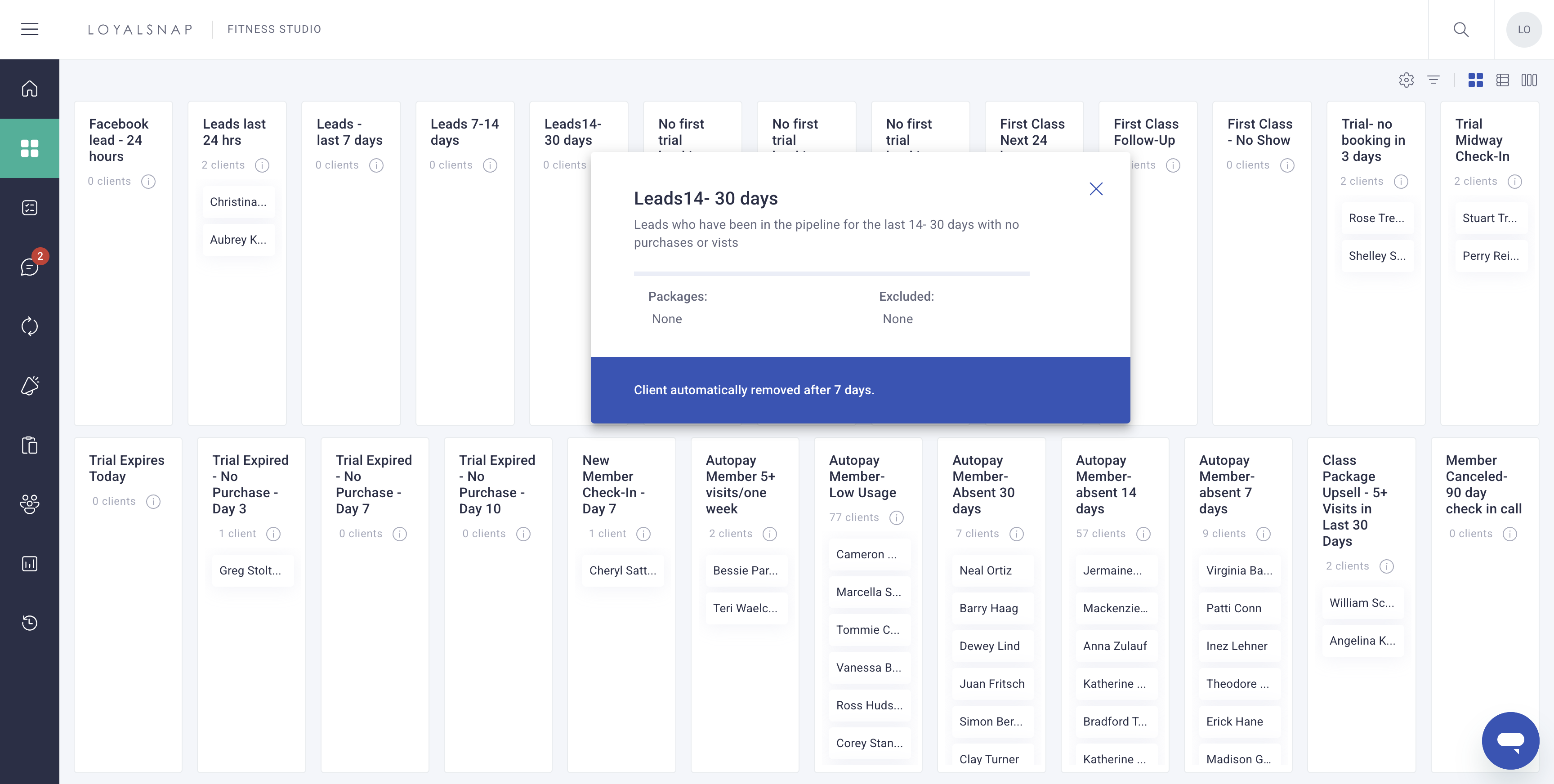This screenshot has width=1554, height=784.
Task: Open Greg Stolt client card
Action: click(251, 570)
